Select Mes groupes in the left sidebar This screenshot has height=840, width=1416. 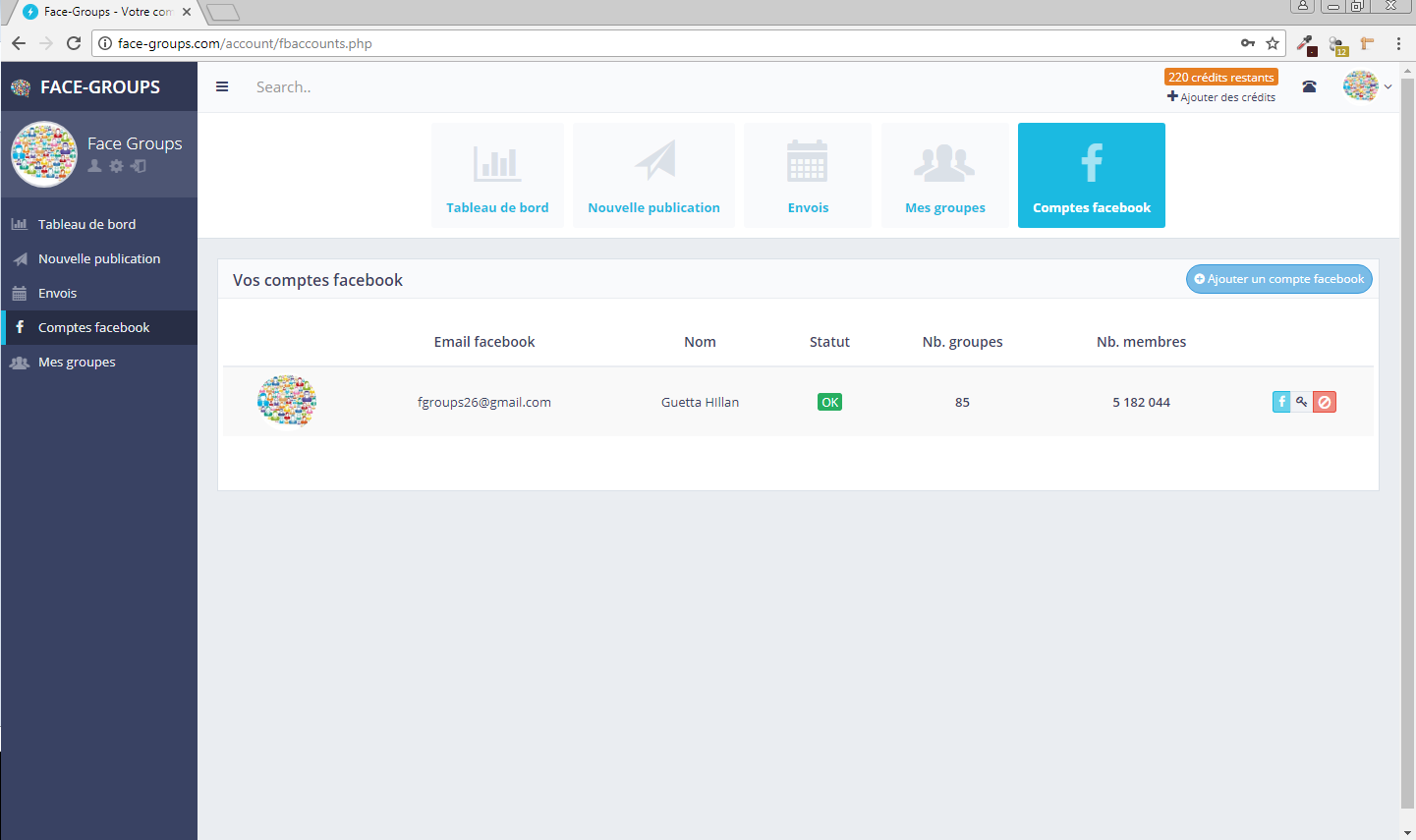click(x=77, y=362)
